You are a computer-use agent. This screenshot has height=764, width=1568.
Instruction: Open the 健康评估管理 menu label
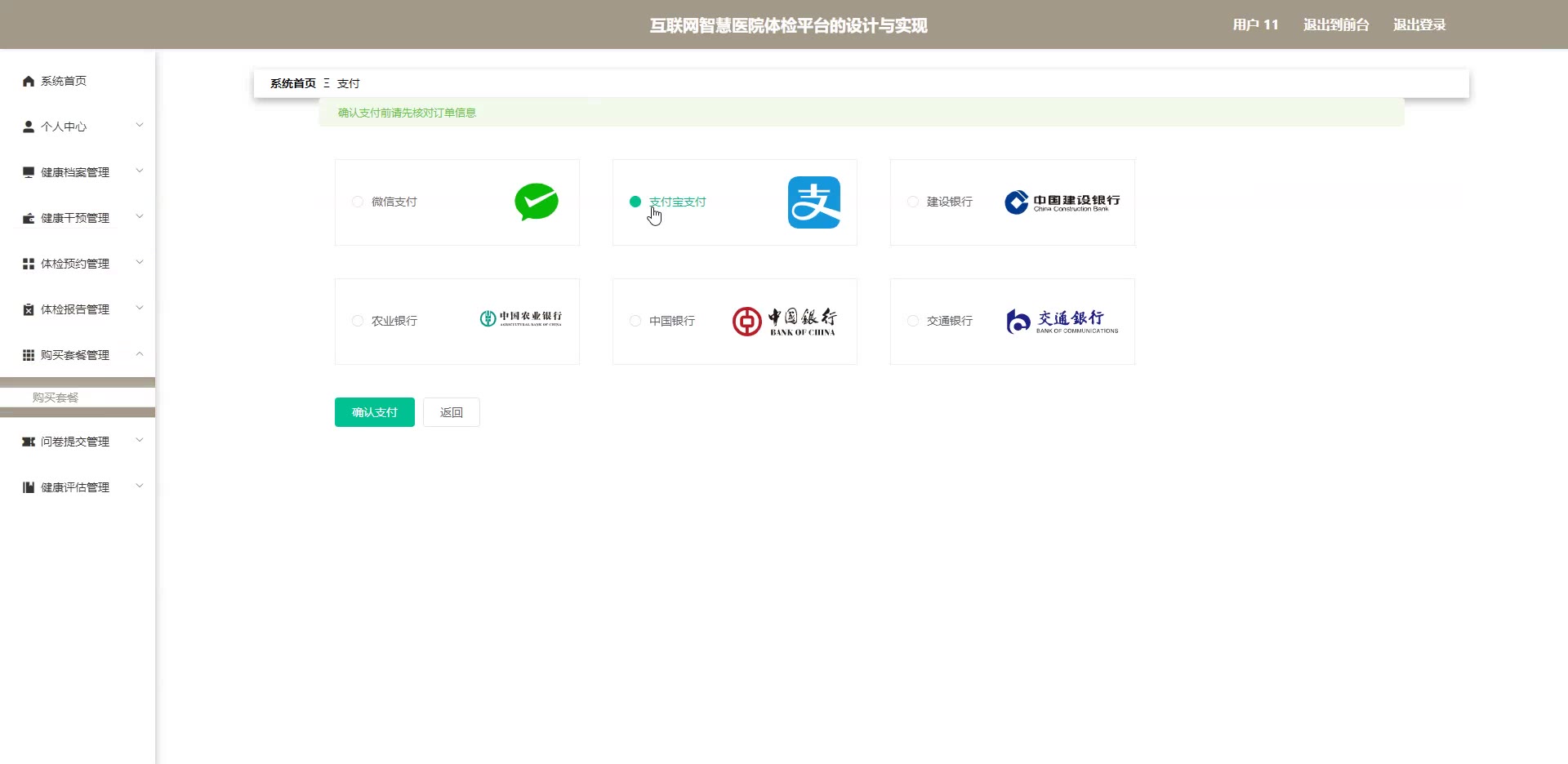click(x=75, y=487)
